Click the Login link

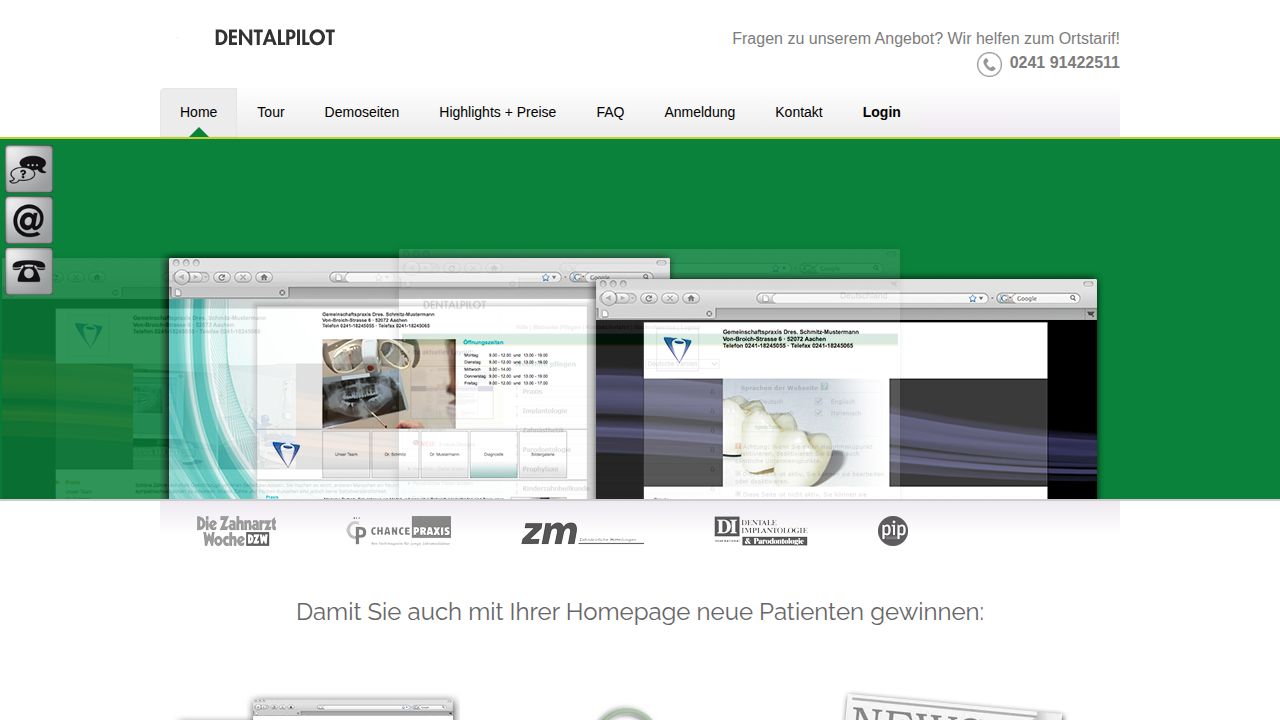[x=882, y=112]
